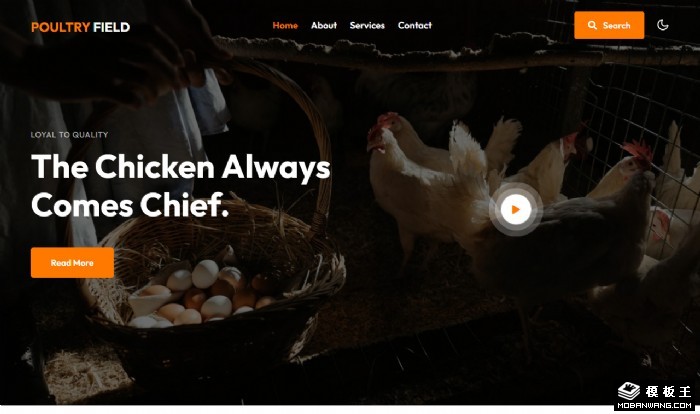
Task: Click the MOBANWANG.COM watermark text
Action: [654, 406]
